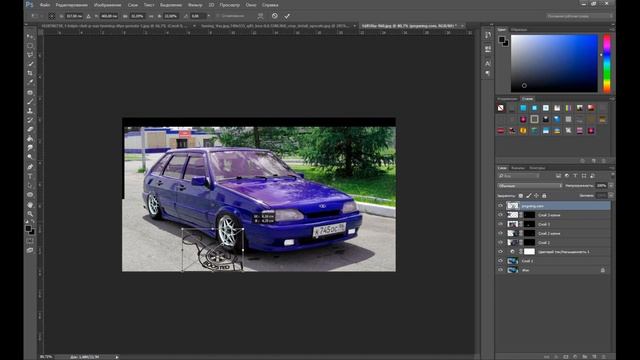Open the layer fill arrow
Image resolution: width=640 pixels, height=360 pixels.
click(611, 196)
